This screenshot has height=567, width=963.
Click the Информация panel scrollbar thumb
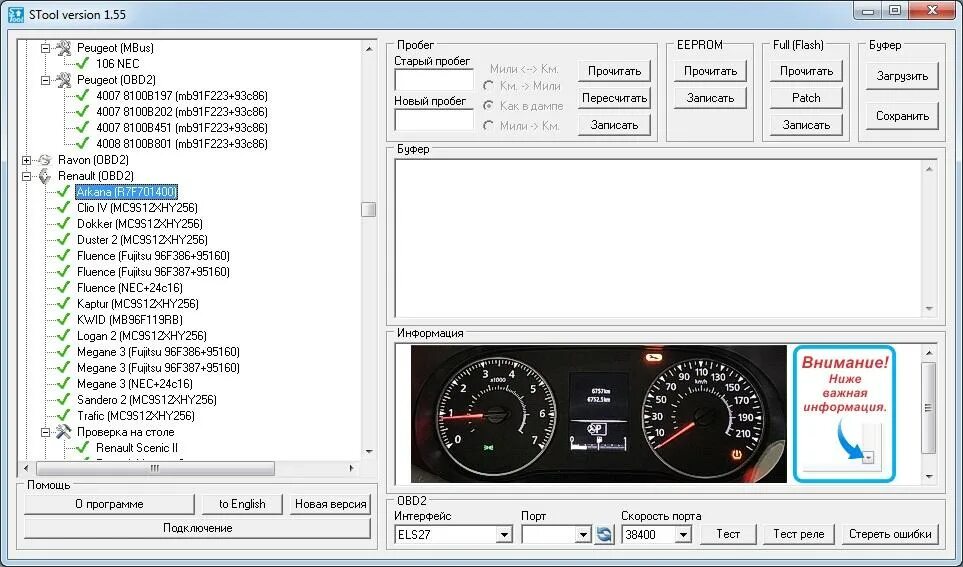[929, 407]
